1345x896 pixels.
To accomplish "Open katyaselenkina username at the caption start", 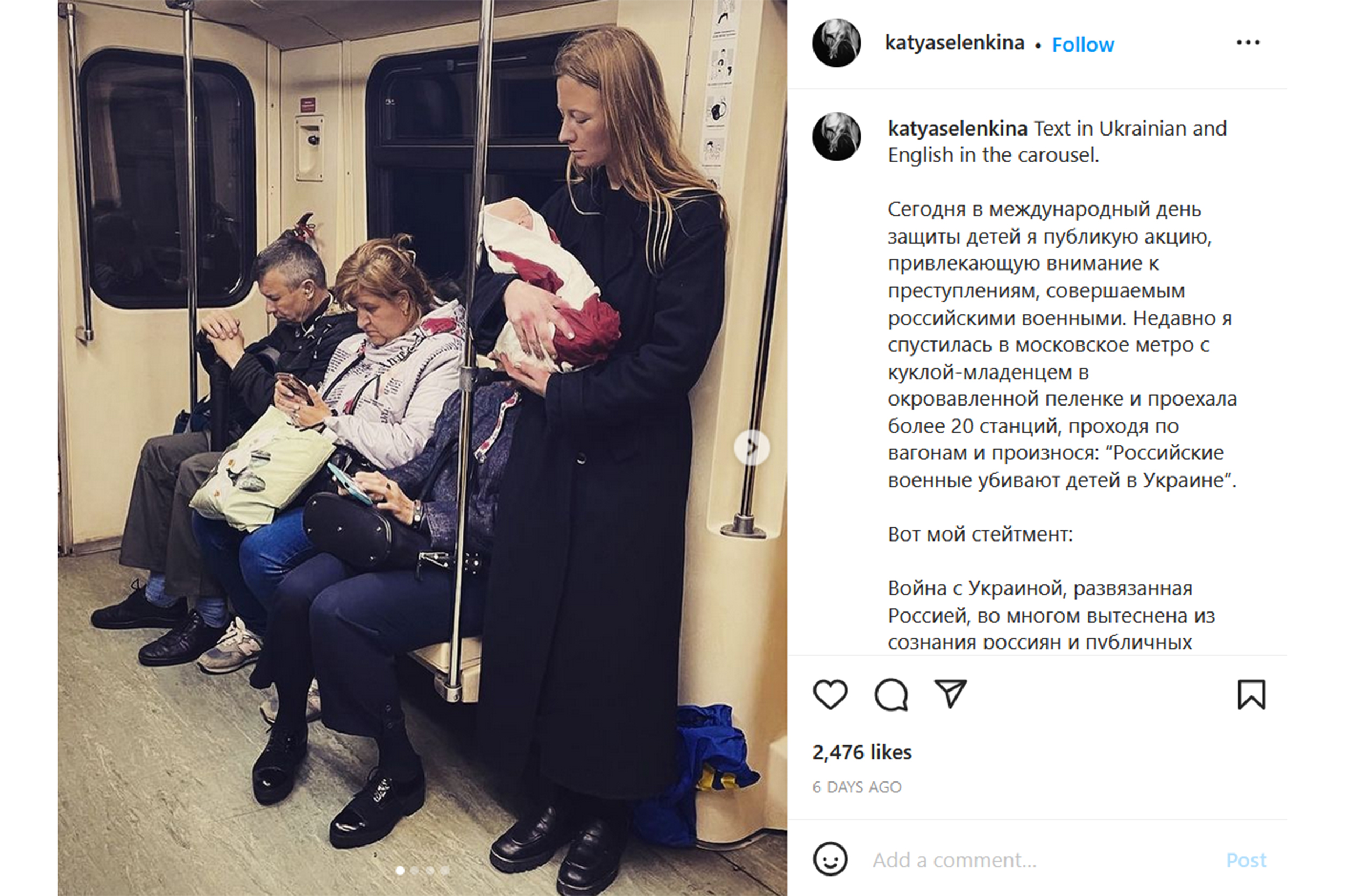I will 958,129.
